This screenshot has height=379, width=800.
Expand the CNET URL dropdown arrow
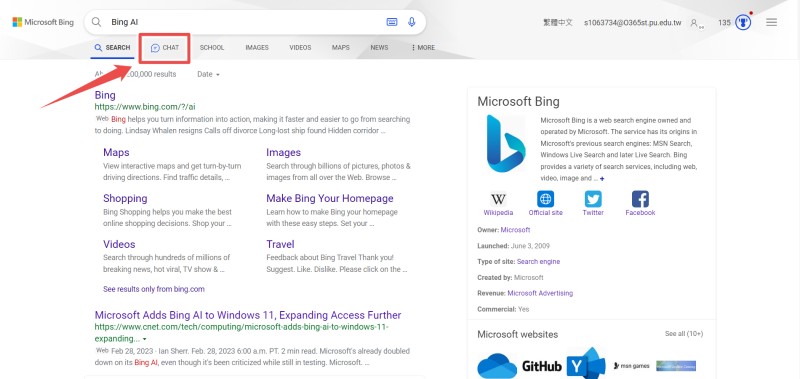144,339
